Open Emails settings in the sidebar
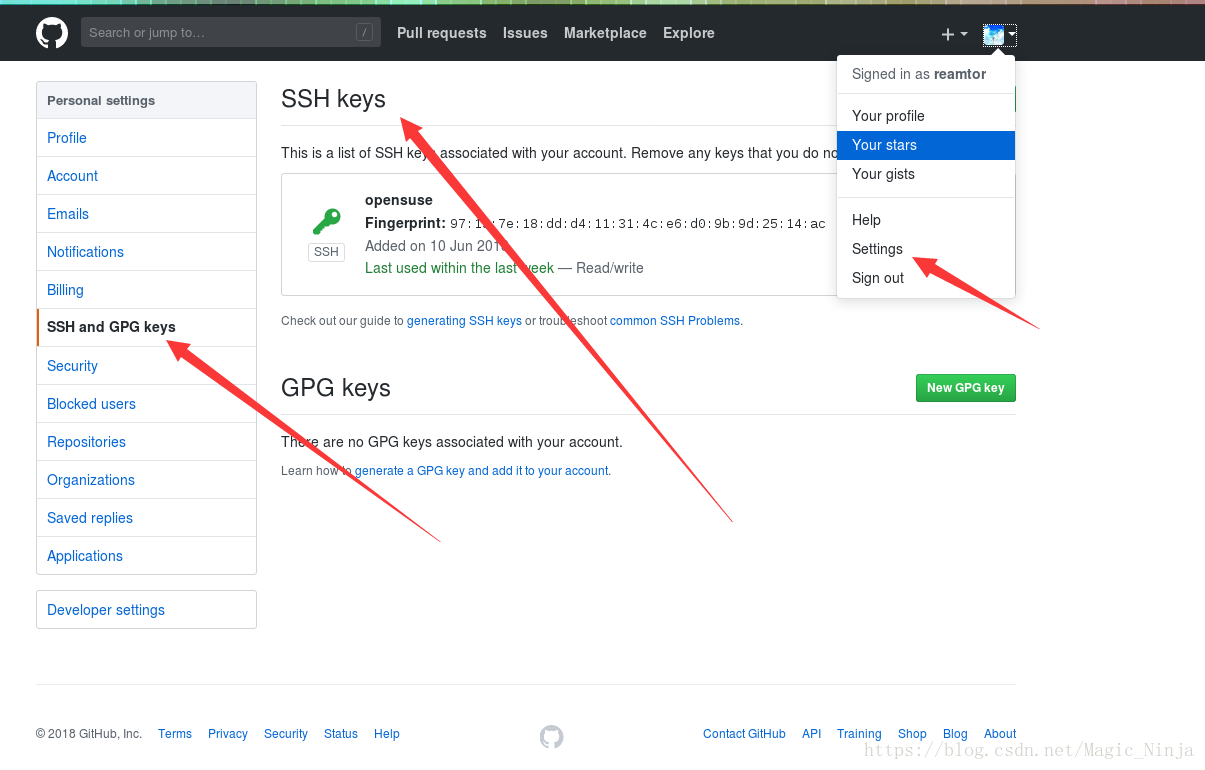Image resolution: width=1205 pixels, height=770 pixels. pos(146,214)
